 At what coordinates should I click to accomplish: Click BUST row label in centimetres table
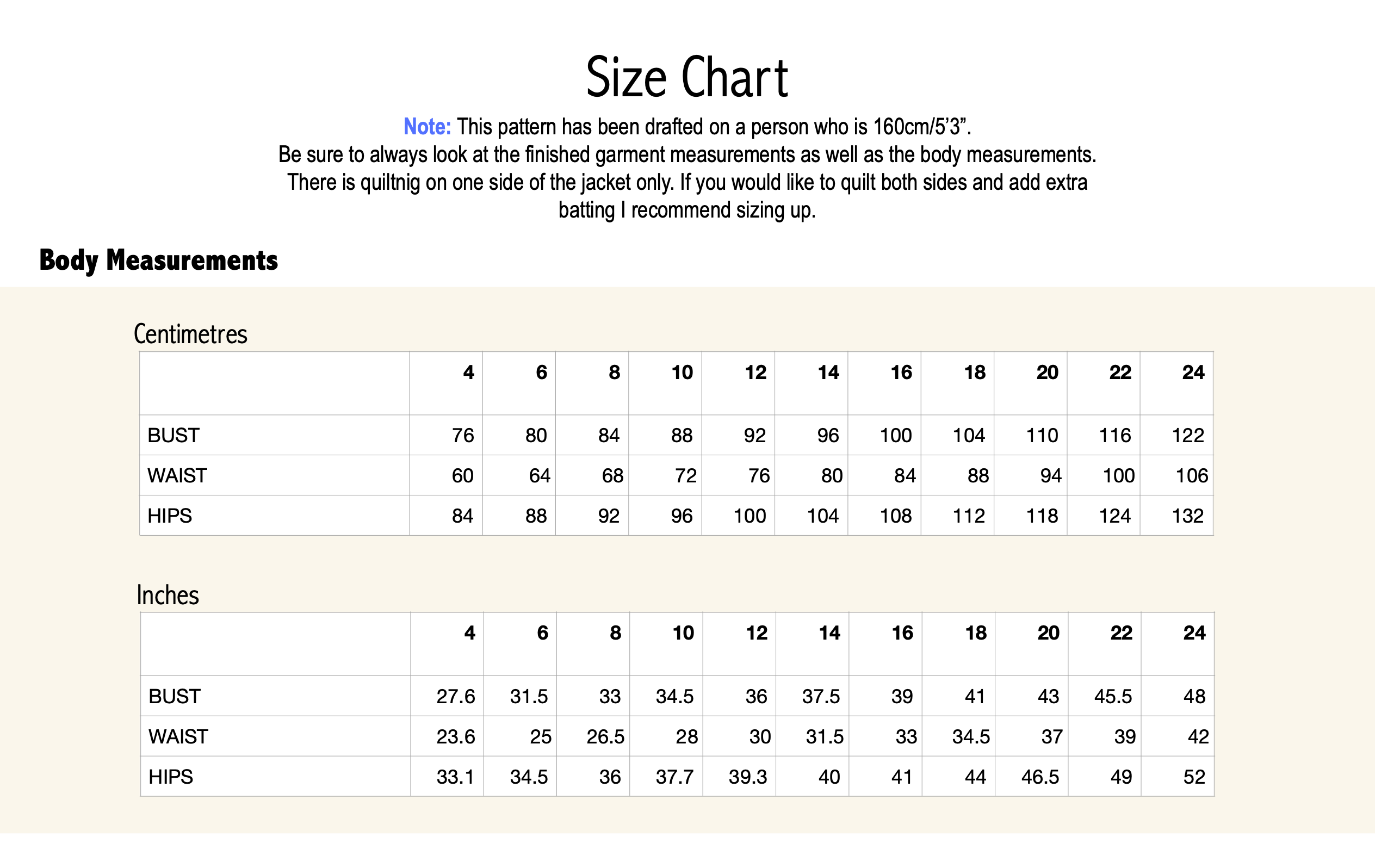(x=173, y=436)
